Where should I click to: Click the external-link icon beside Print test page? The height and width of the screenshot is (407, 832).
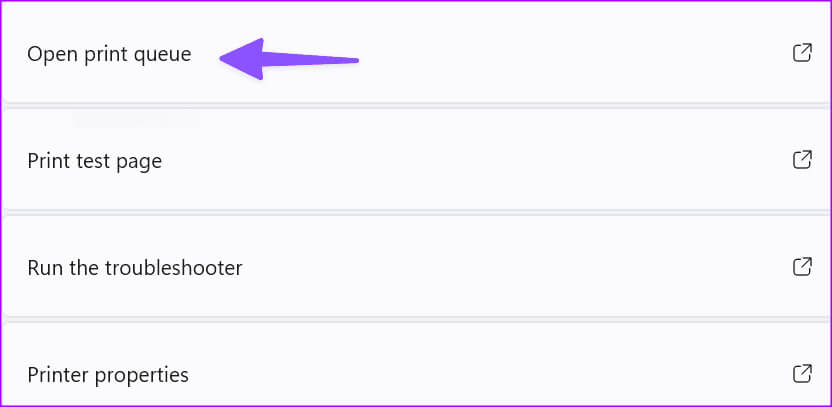click(x=802, y=160)
